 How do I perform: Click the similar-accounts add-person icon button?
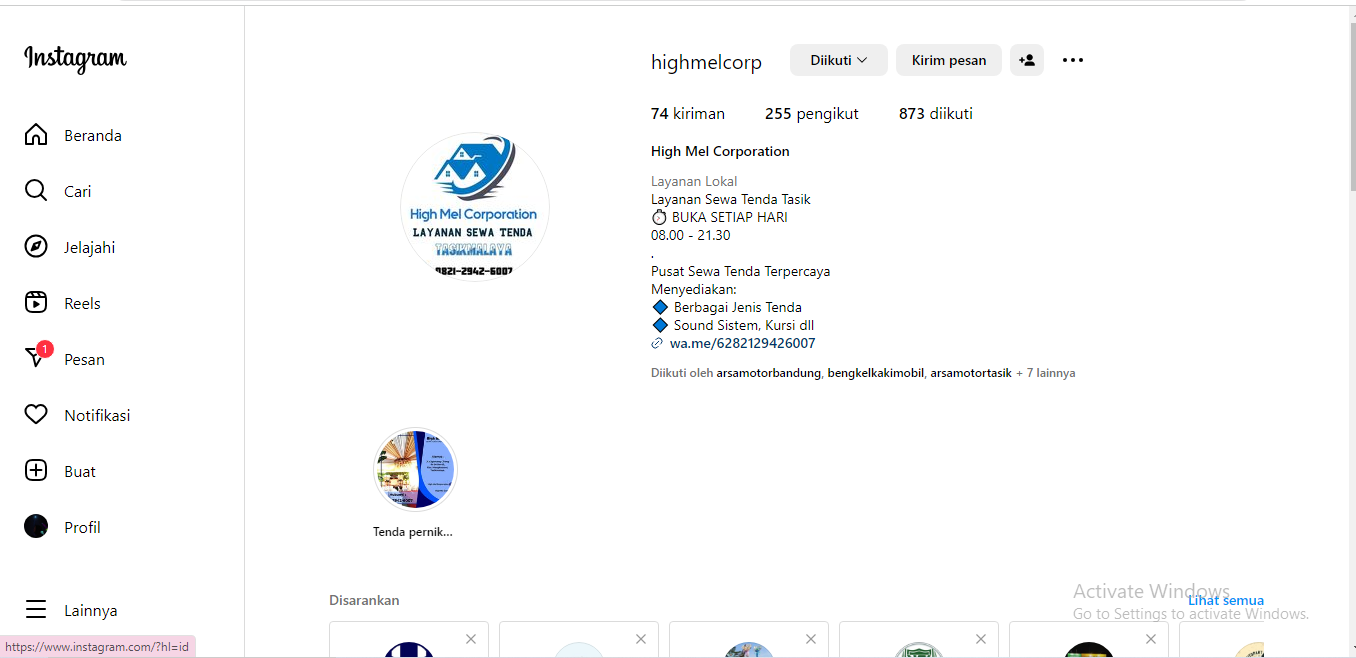coord(1027,60)
